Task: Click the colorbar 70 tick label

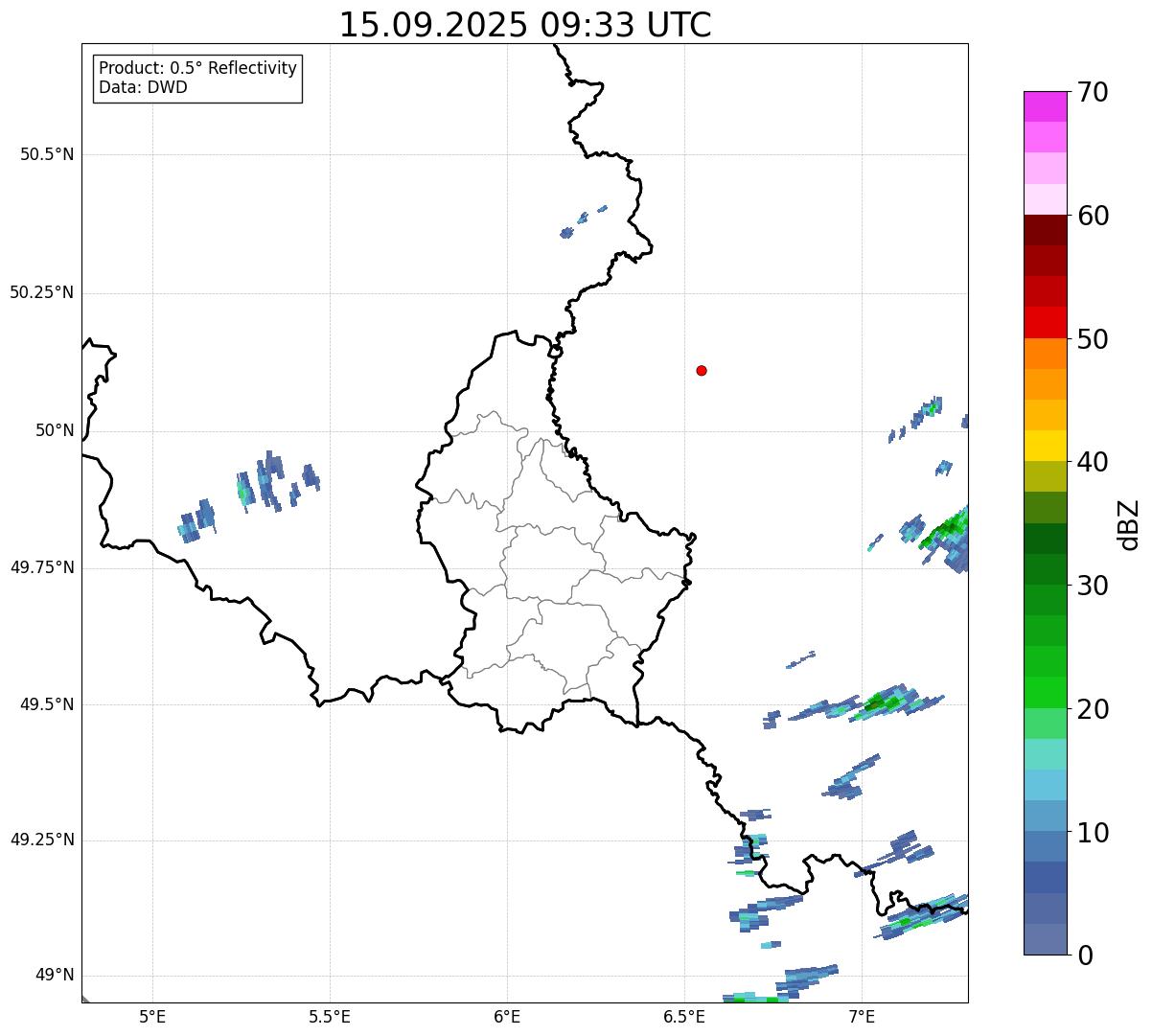Action: 1093,92
